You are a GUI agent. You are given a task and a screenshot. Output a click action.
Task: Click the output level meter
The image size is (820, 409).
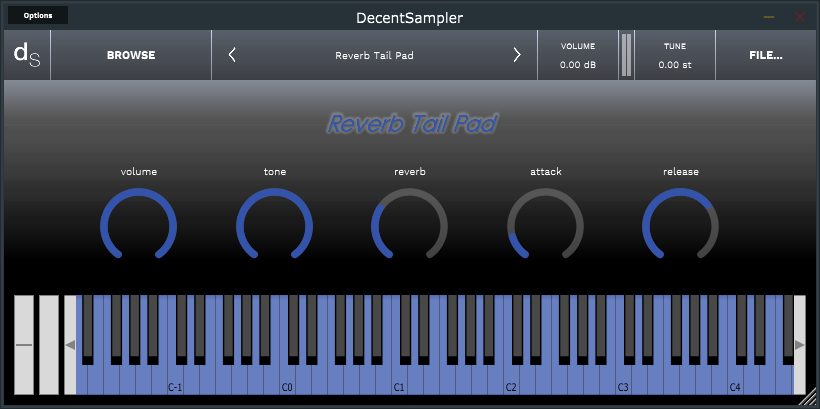[626, 55]
